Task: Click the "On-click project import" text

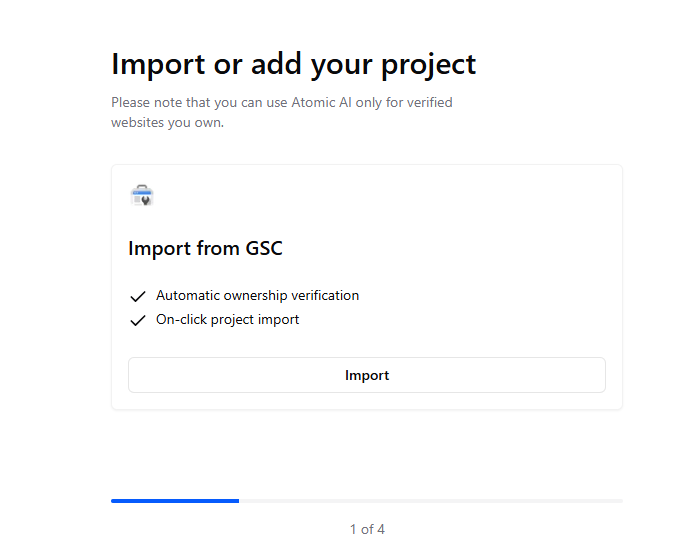Action: [x=227, y=320]
